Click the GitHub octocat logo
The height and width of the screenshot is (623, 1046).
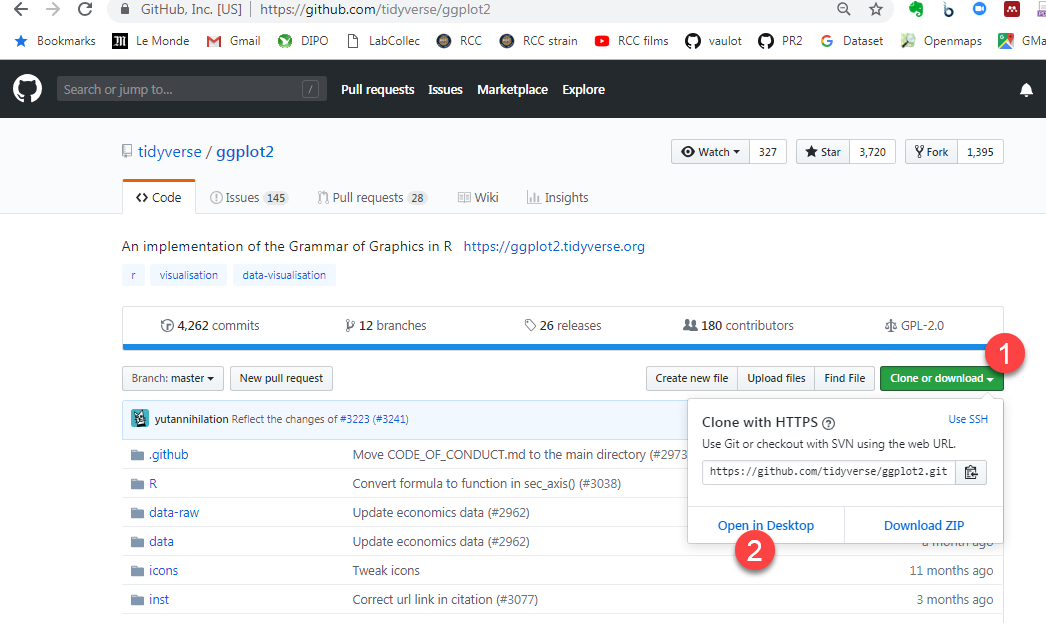click(27, 89)
